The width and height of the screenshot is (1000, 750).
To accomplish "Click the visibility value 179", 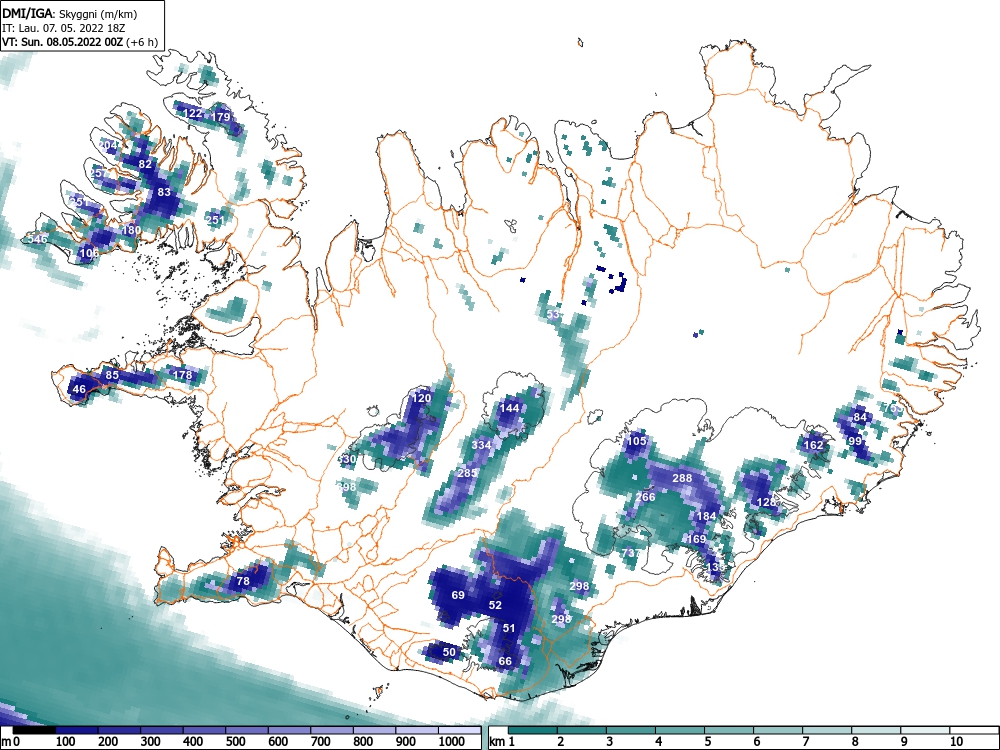I will [220, 117].
